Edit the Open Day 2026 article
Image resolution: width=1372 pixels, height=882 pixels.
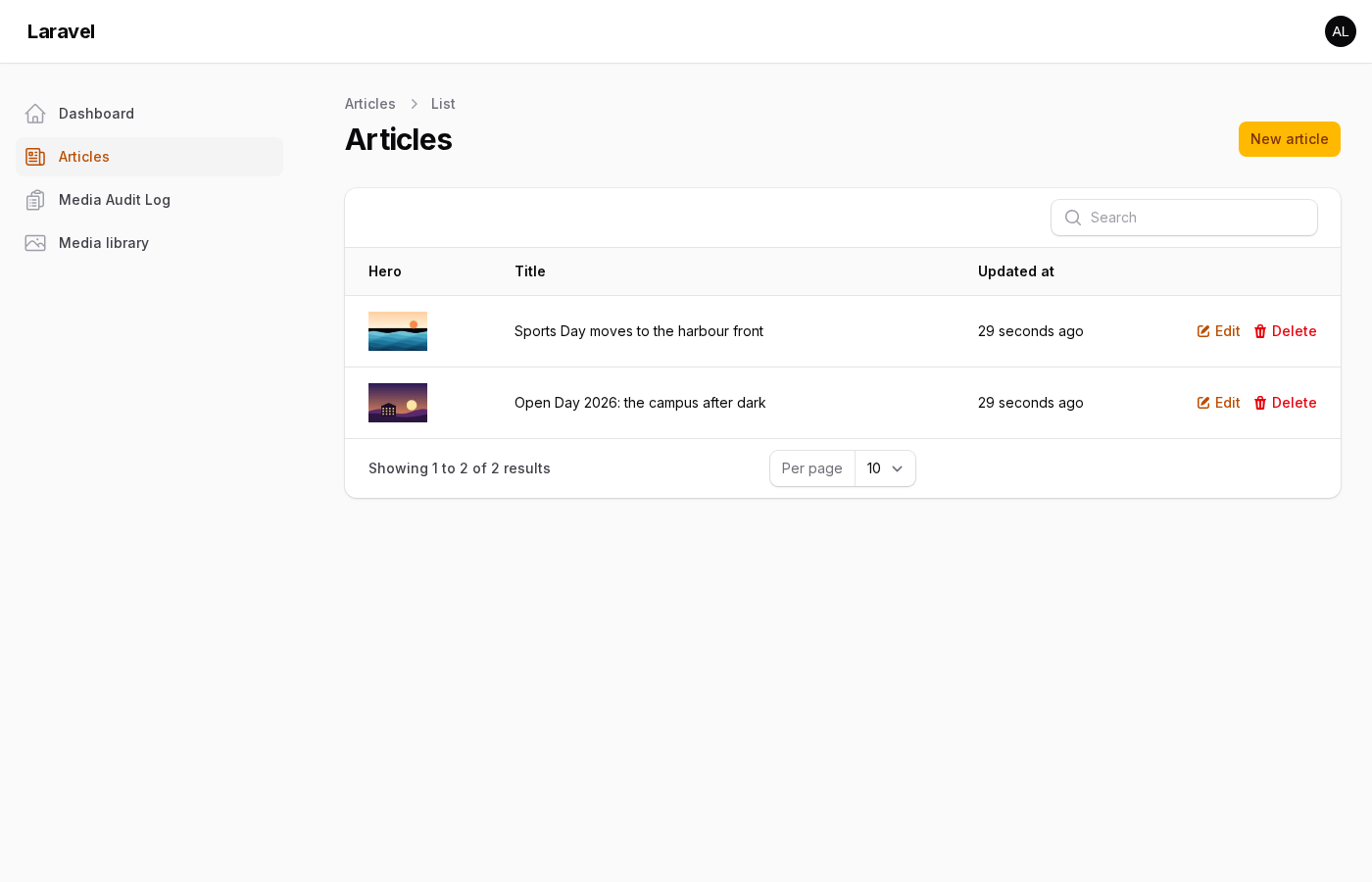point(1218,403)
